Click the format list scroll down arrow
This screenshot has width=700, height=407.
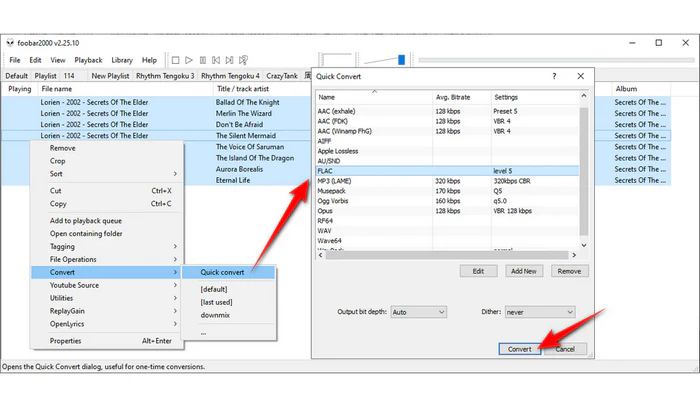tap(584, 245)
